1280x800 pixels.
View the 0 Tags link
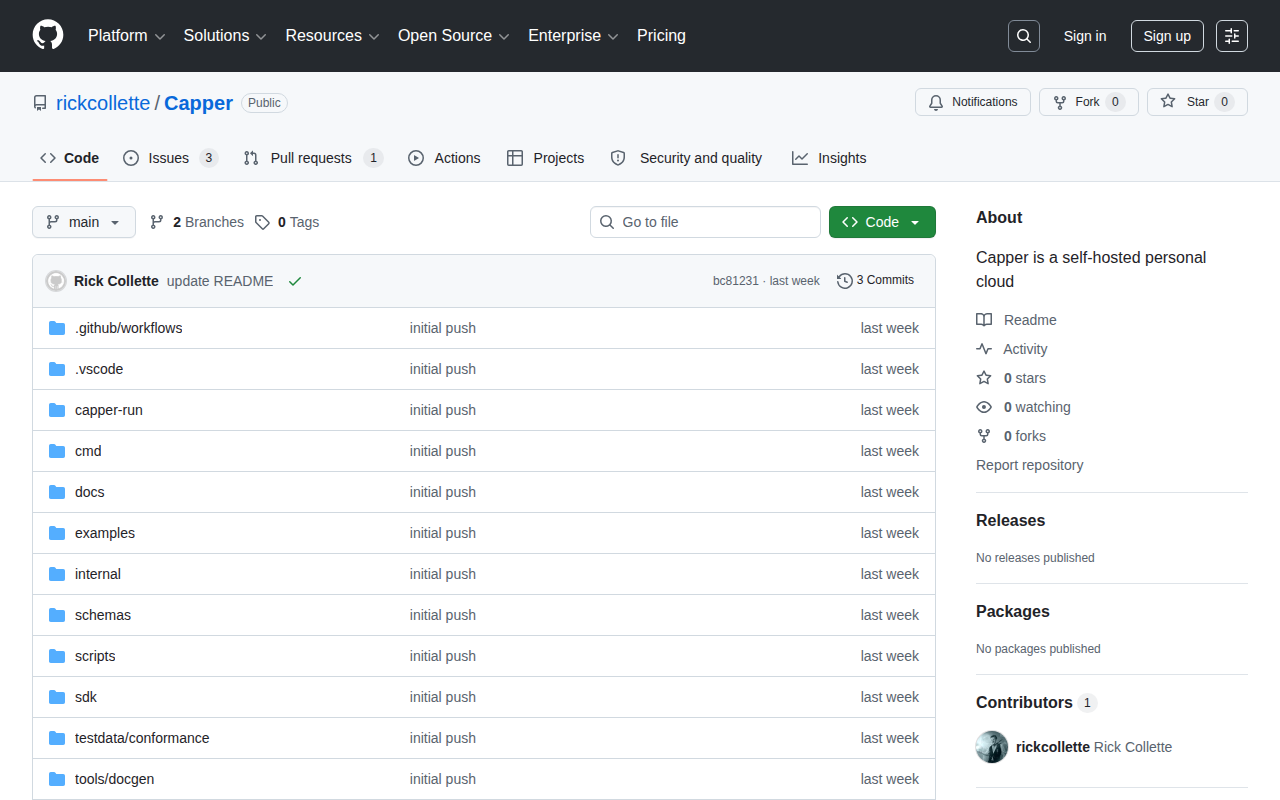(x=287, y=222)
